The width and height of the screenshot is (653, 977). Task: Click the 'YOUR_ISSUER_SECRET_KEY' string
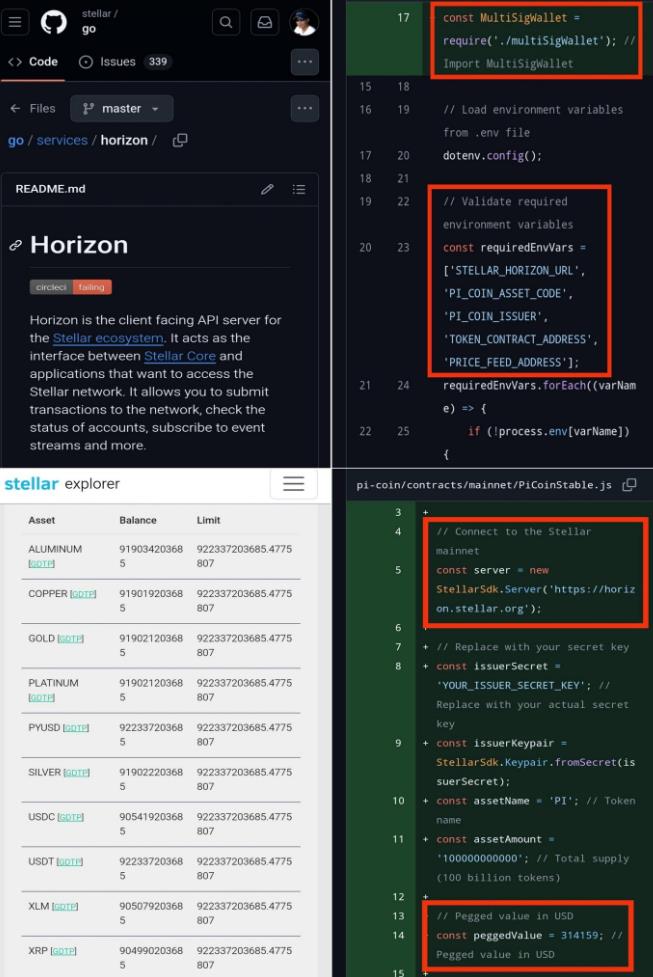coord(513,685)
